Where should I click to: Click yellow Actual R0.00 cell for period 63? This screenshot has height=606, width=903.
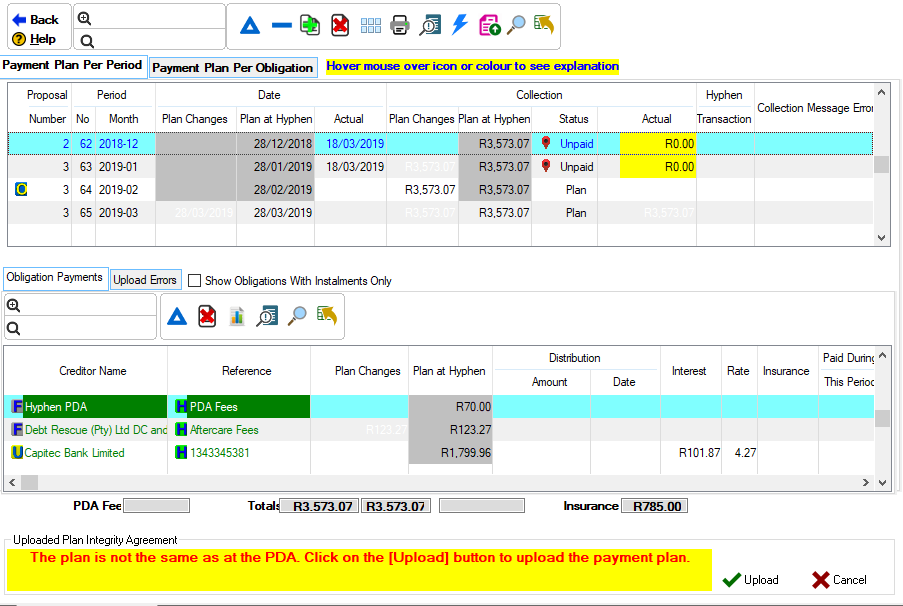657,167
